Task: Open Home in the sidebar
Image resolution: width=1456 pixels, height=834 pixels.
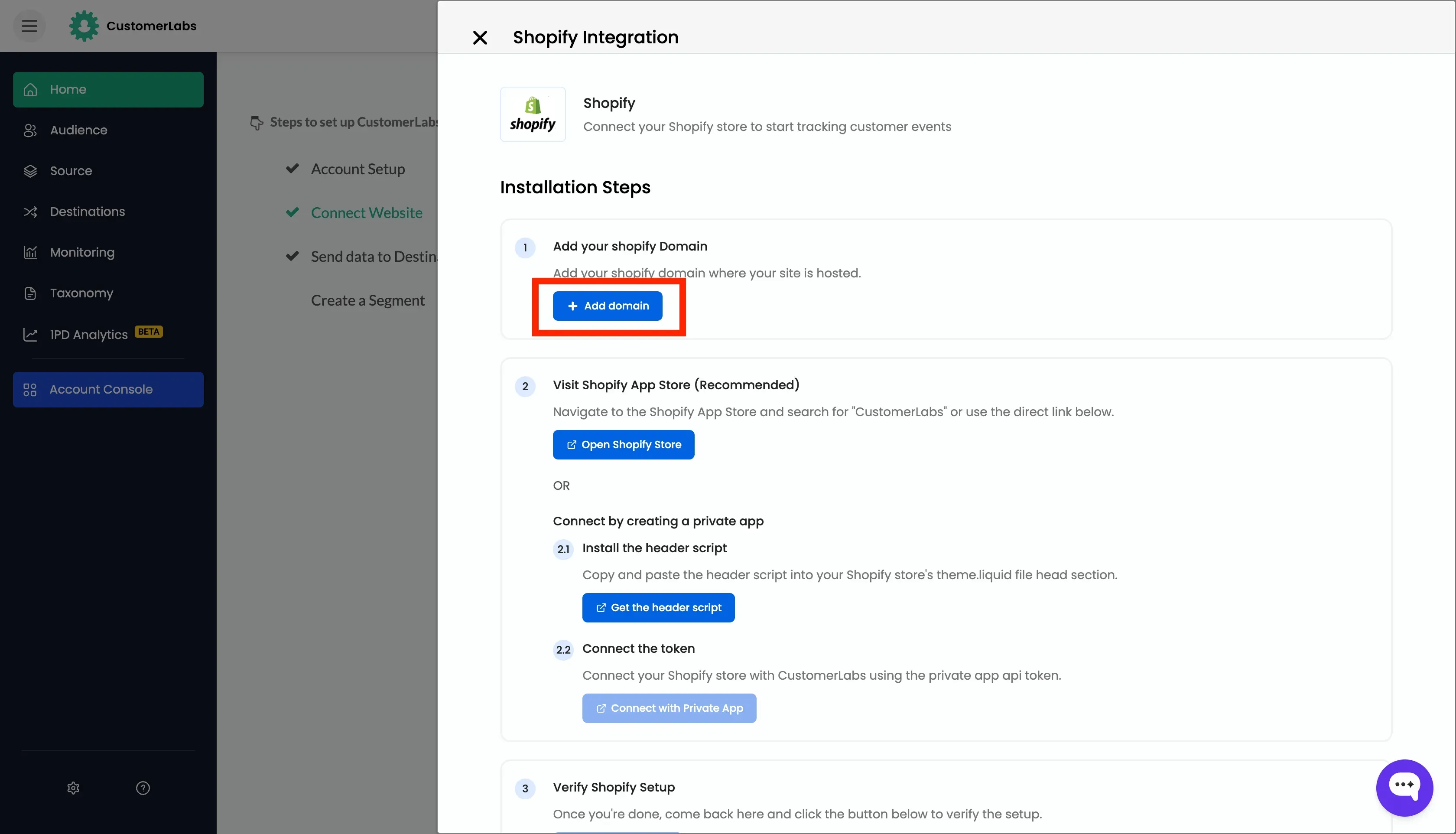Action: [108, 89]
